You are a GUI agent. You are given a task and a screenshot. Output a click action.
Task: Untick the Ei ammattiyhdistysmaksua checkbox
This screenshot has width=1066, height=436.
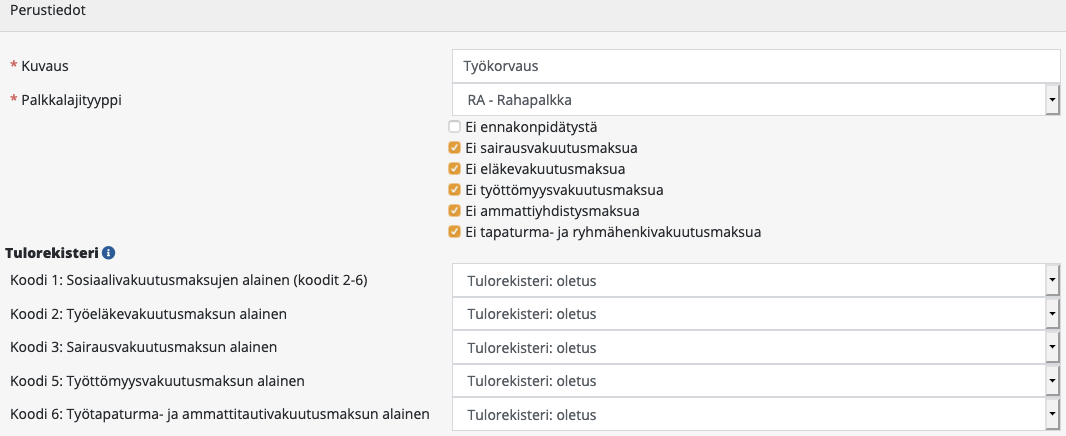coord(455,211)
